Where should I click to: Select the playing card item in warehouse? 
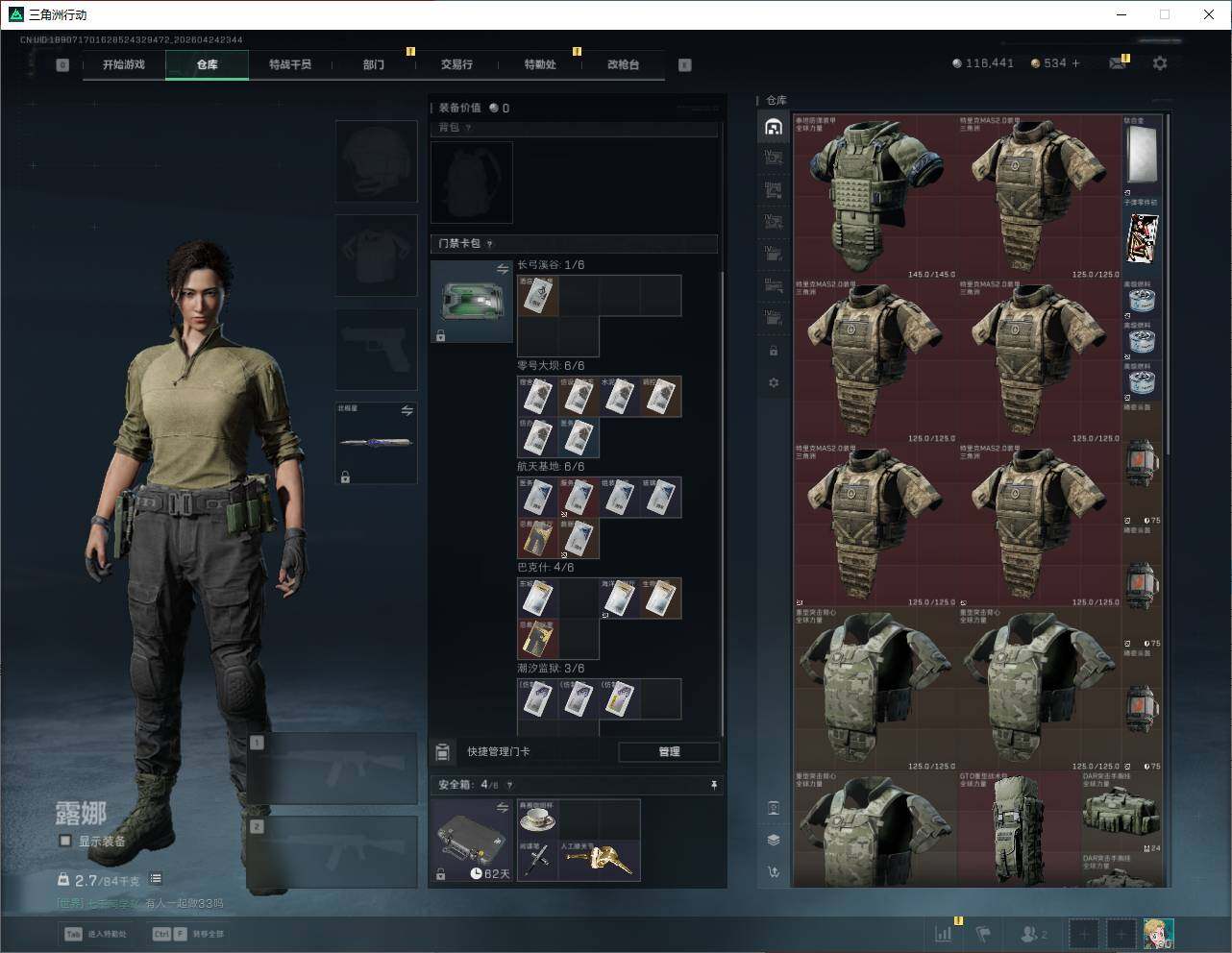click(1142, 237)
